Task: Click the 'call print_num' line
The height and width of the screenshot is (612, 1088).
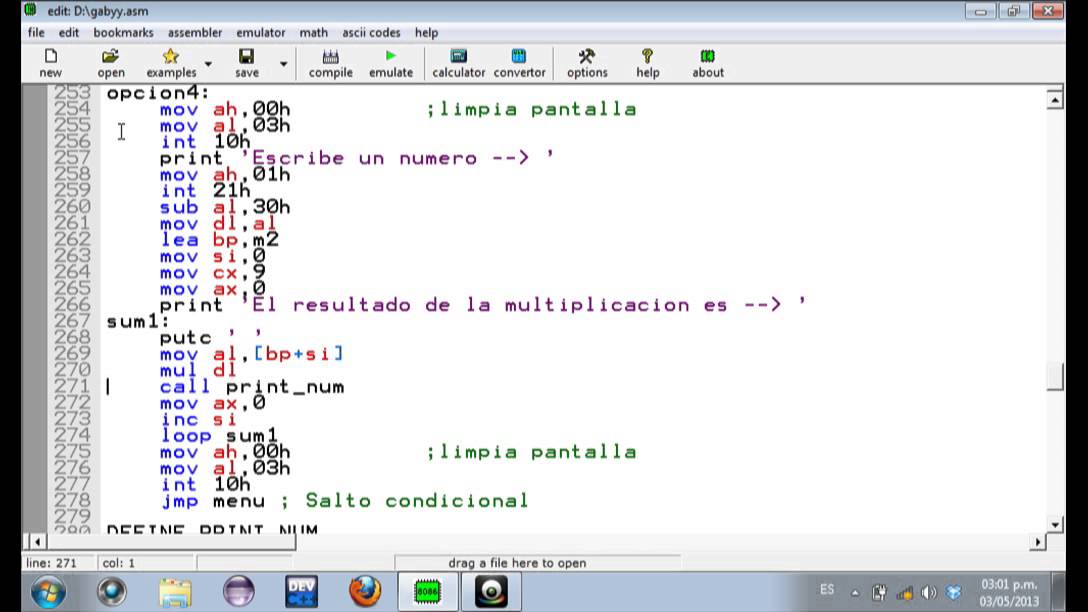Action: click(x=252, y=387)
